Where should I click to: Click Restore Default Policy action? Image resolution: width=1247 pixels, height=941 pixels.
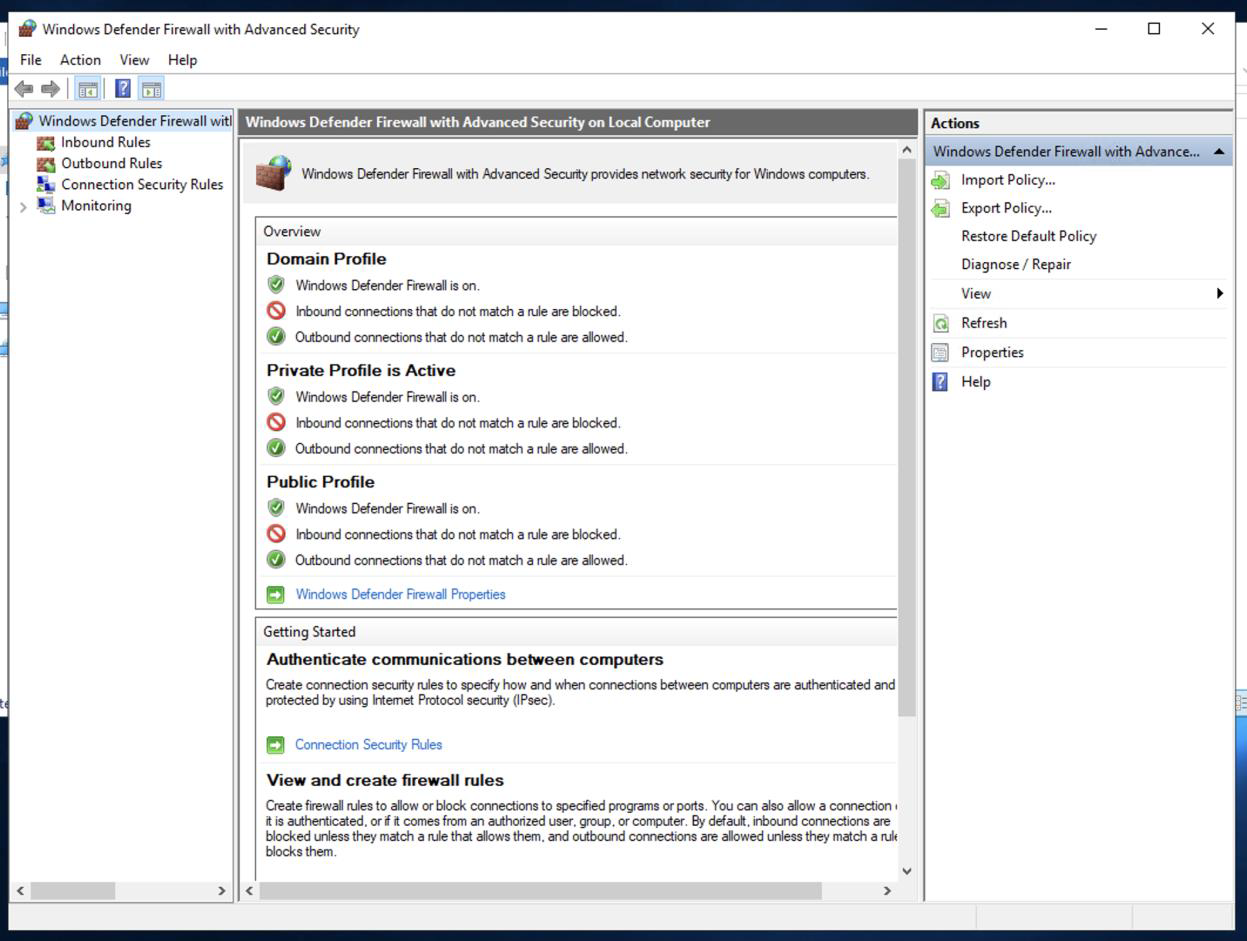(x=1029, y=237)
